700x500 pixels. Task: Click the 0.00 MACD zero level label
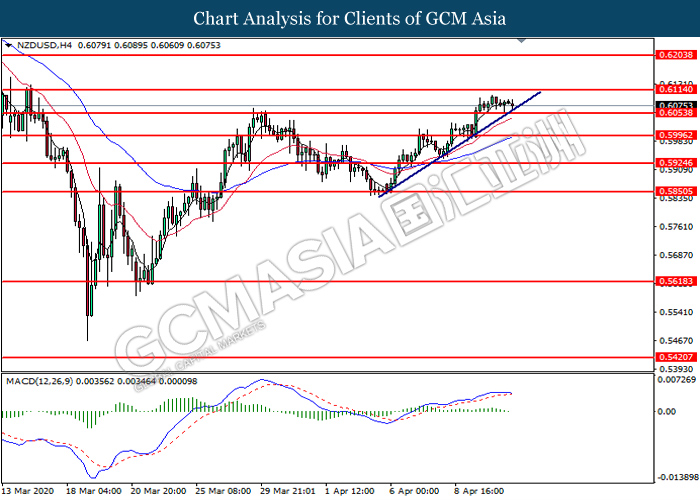point(667,411)
